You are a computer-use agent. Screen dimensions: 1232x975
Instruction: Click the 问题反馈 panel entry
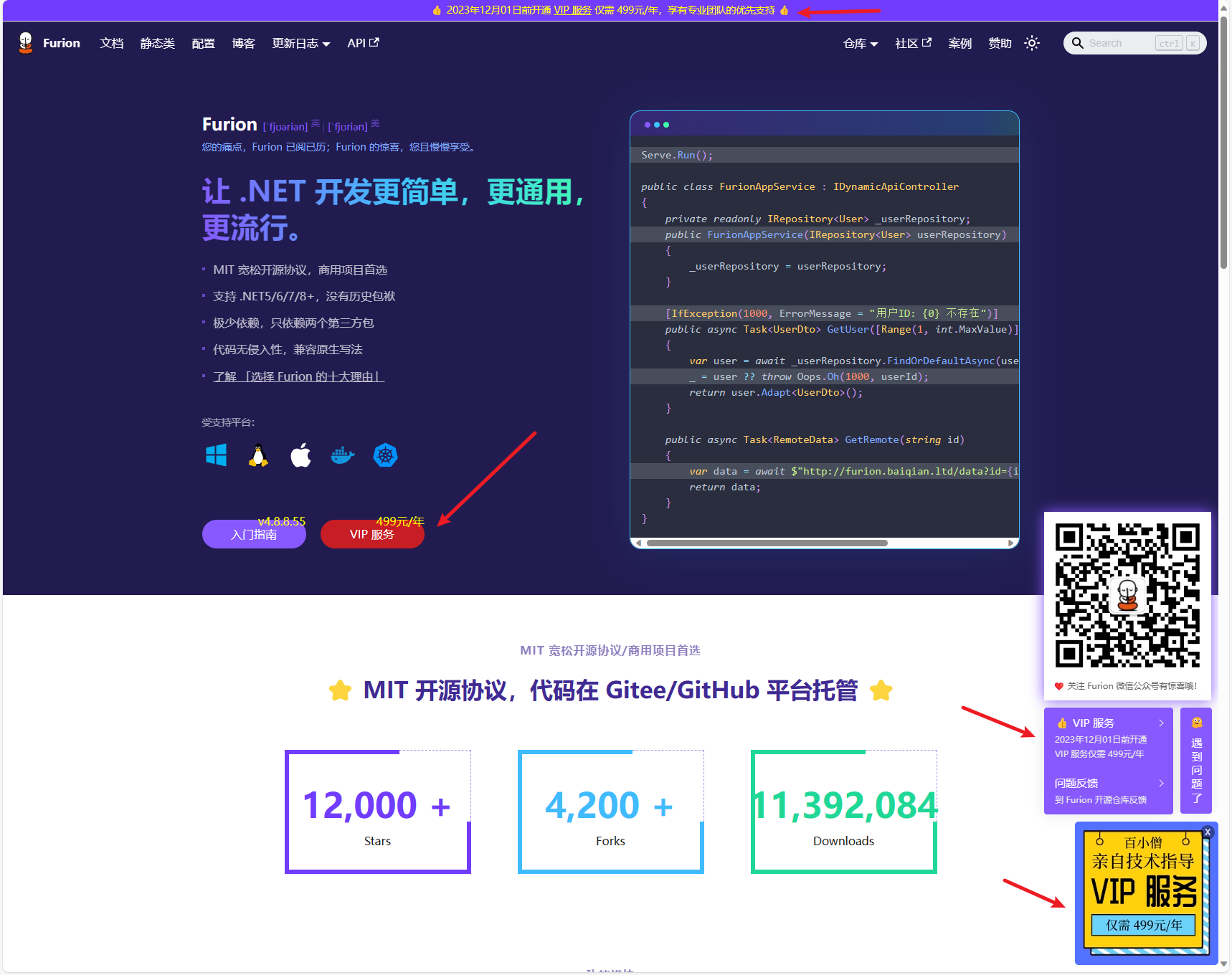(1109, 791)
